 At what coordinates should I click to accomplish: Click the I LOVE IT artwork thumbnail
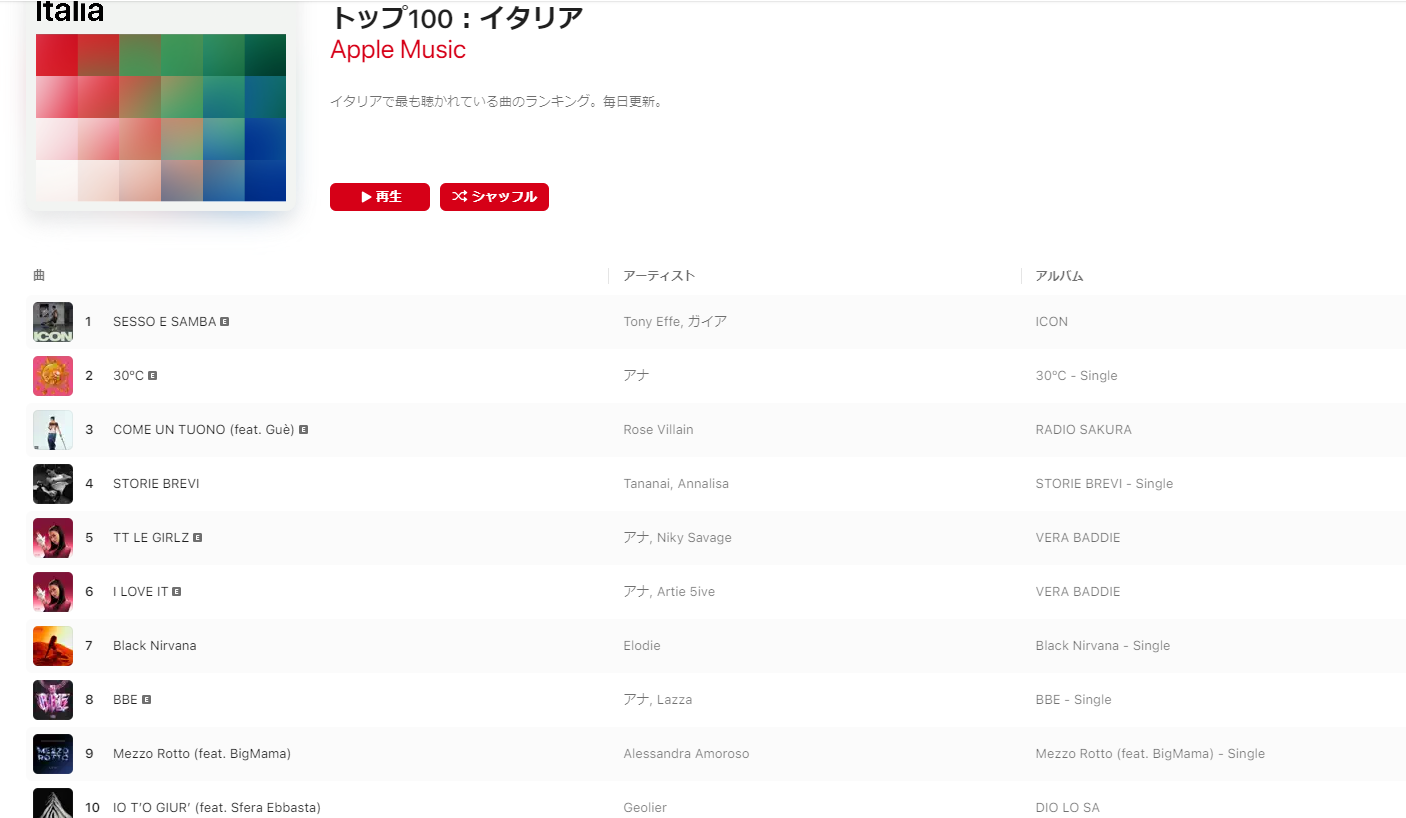(53, 592)
